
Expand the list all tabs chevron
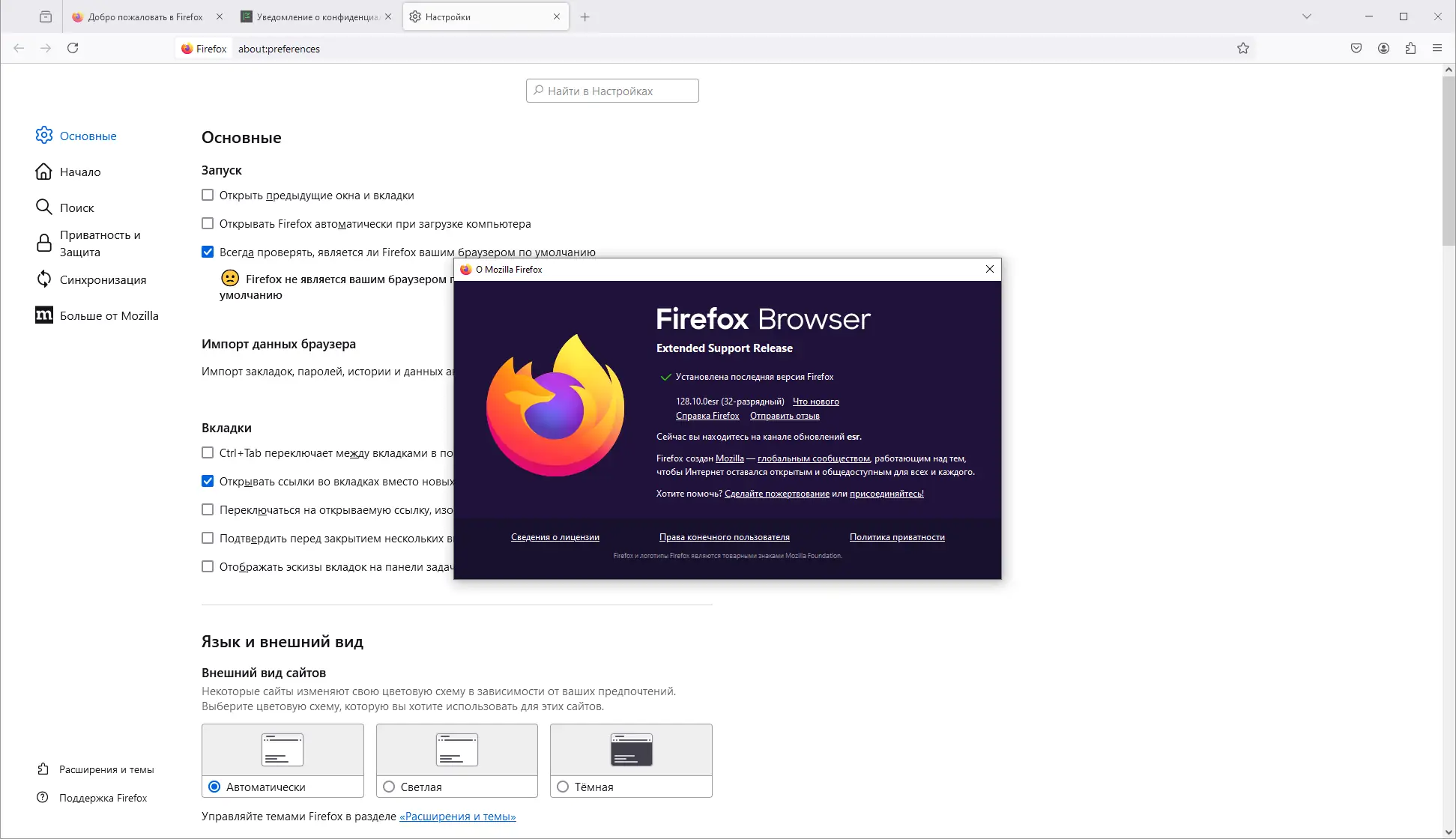1307,16
